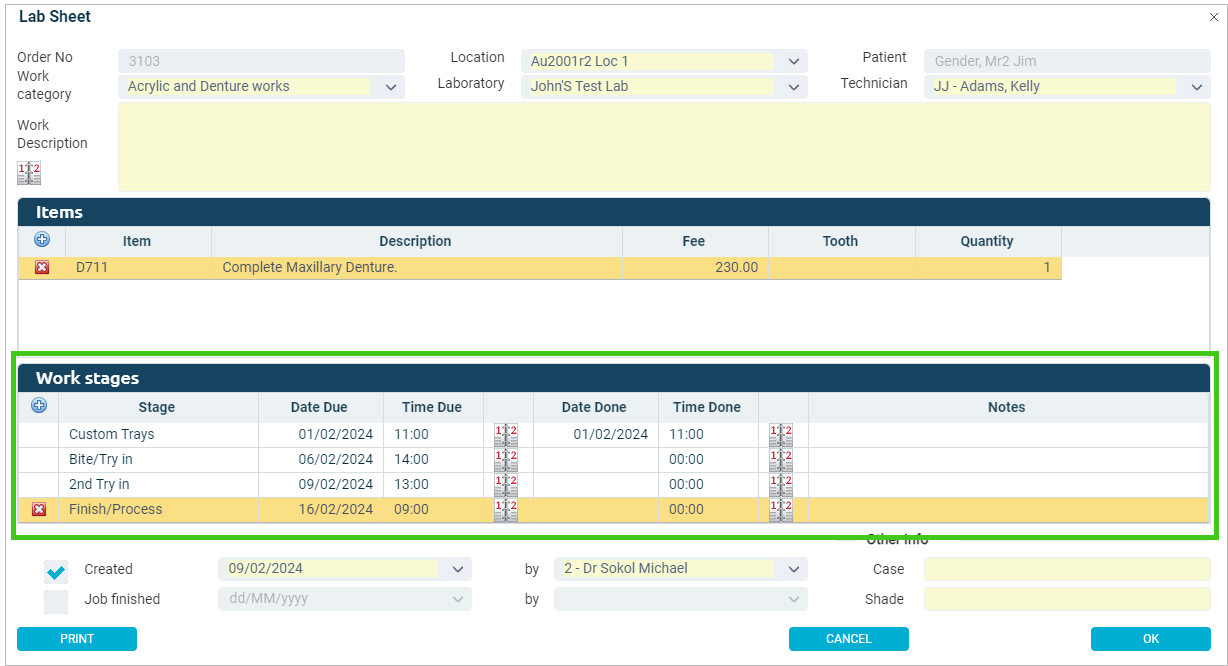Viewport: 1228px width, 666px height.
Task: Open due date calendar for Finish/Process
Action: 506,510
